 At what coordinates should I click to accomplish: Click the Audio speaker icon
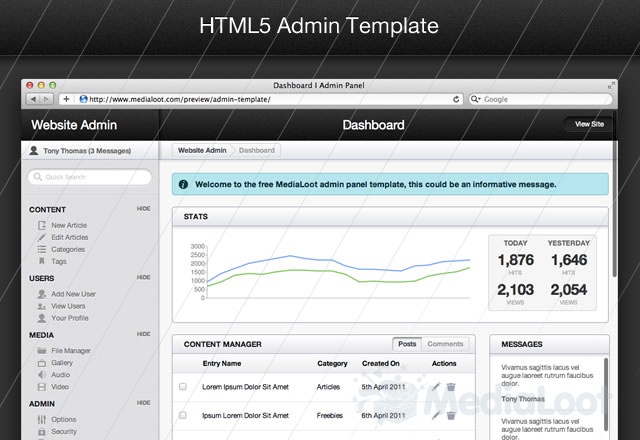click(41, 375)
